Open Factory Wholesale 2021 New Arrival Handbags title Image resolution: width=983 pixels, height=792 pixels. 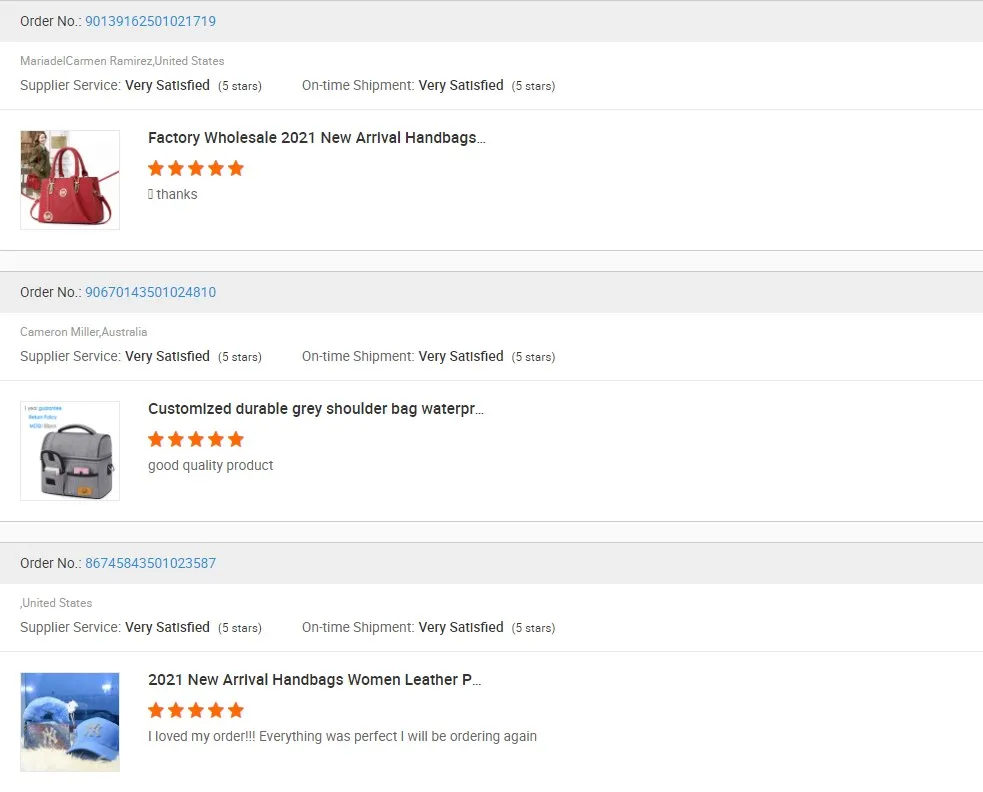click(x=316, y=138)
